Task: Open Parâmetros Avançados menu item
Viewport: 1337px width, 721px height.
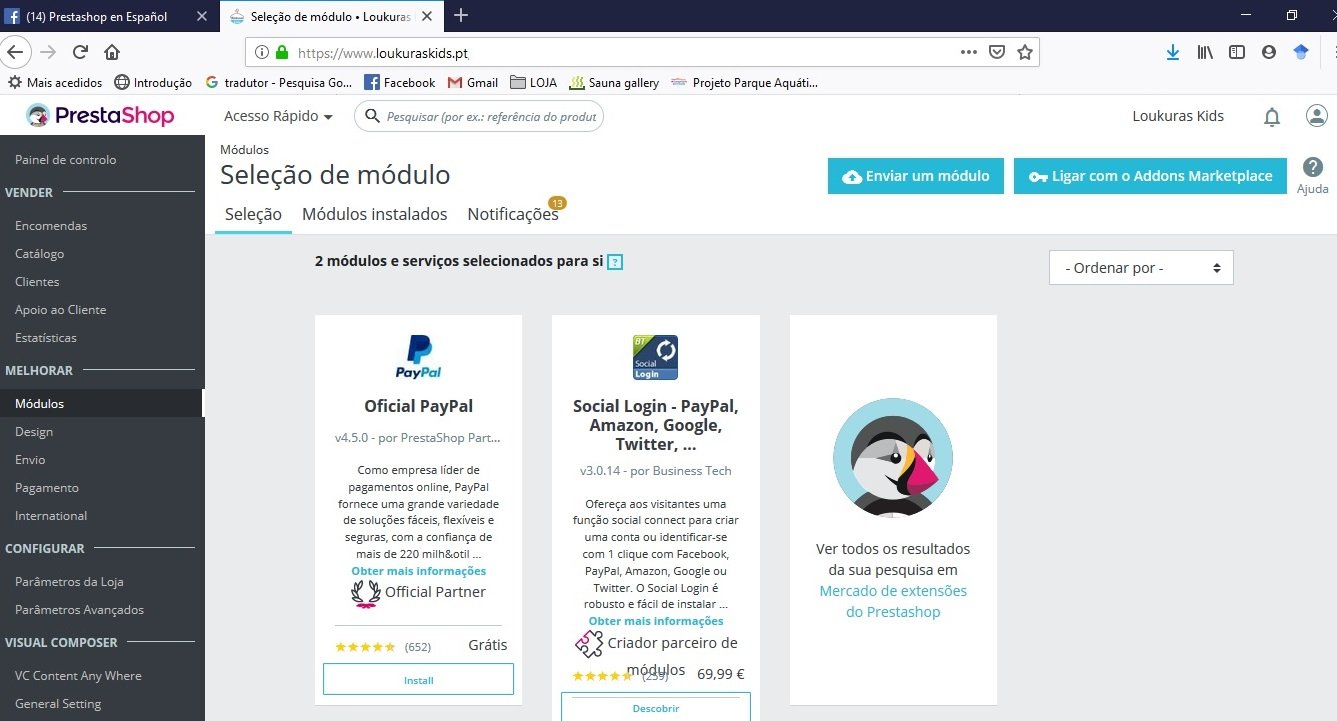Action: 80,610
